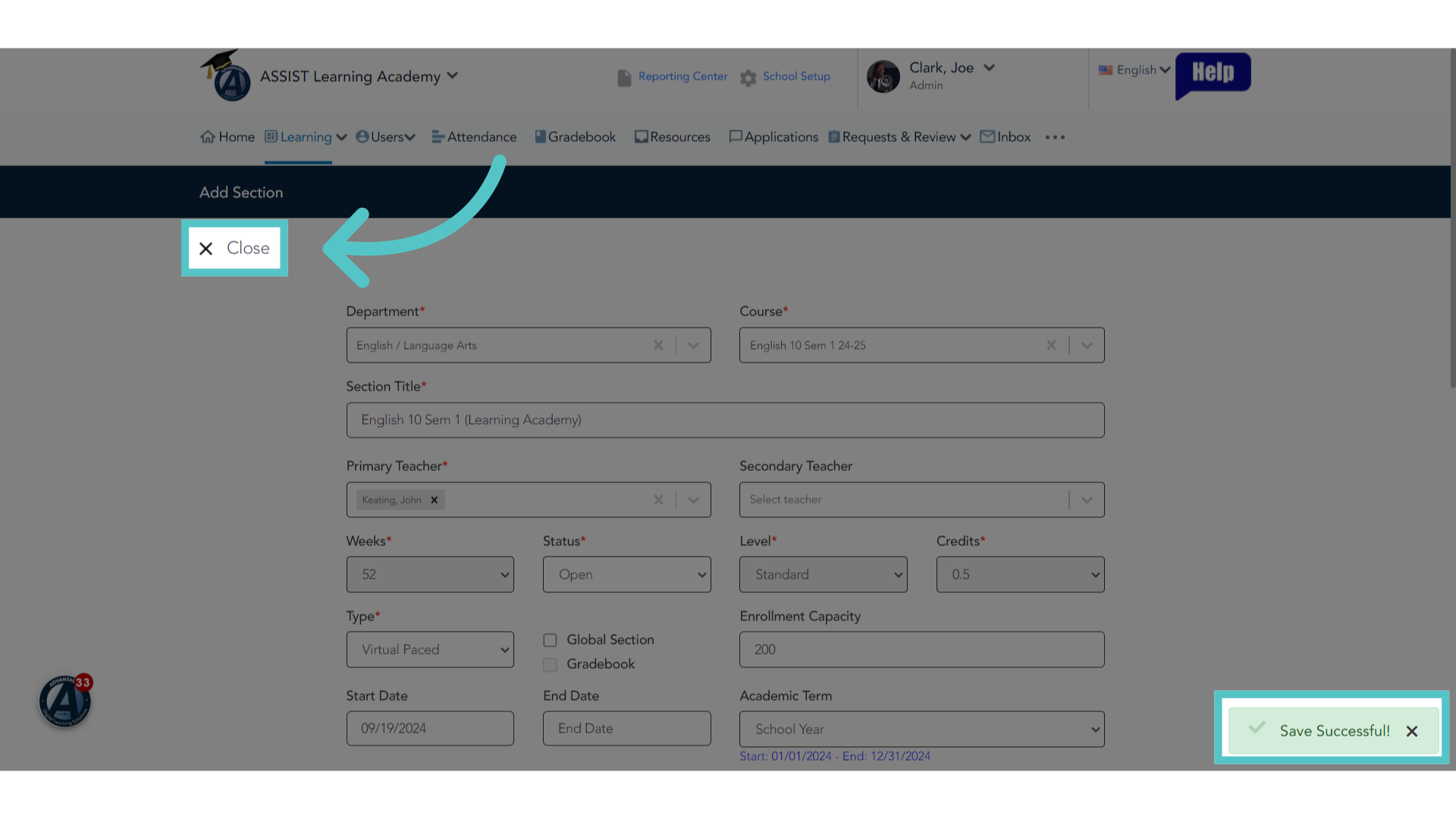
Task: Toggle the Gradebook checkbox
Action: [x=550, y=664]
